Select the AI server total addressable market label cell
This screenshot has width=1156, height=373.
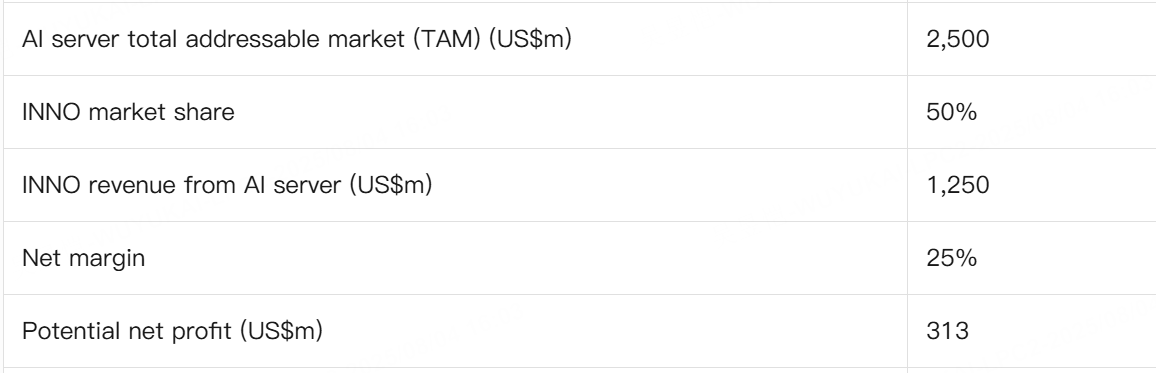[x=455, y=39]
